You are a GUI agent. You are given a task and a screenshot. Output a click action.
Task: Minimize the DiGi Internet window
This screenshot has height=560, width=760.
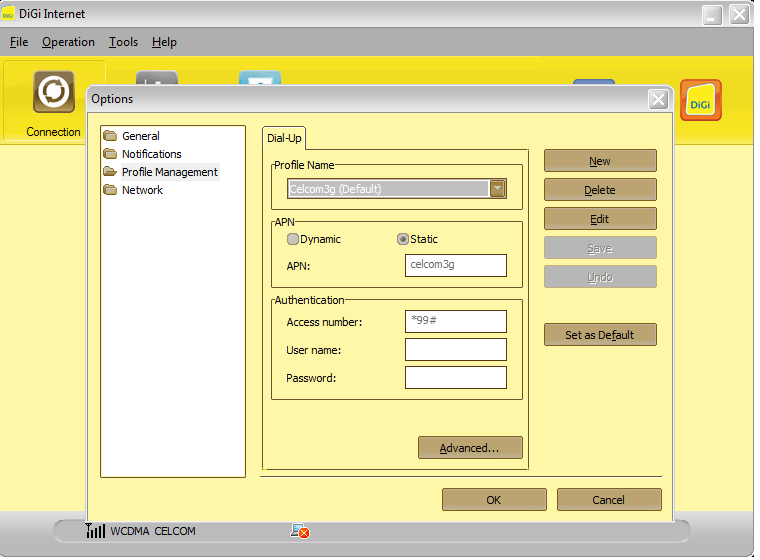(712, 15)
